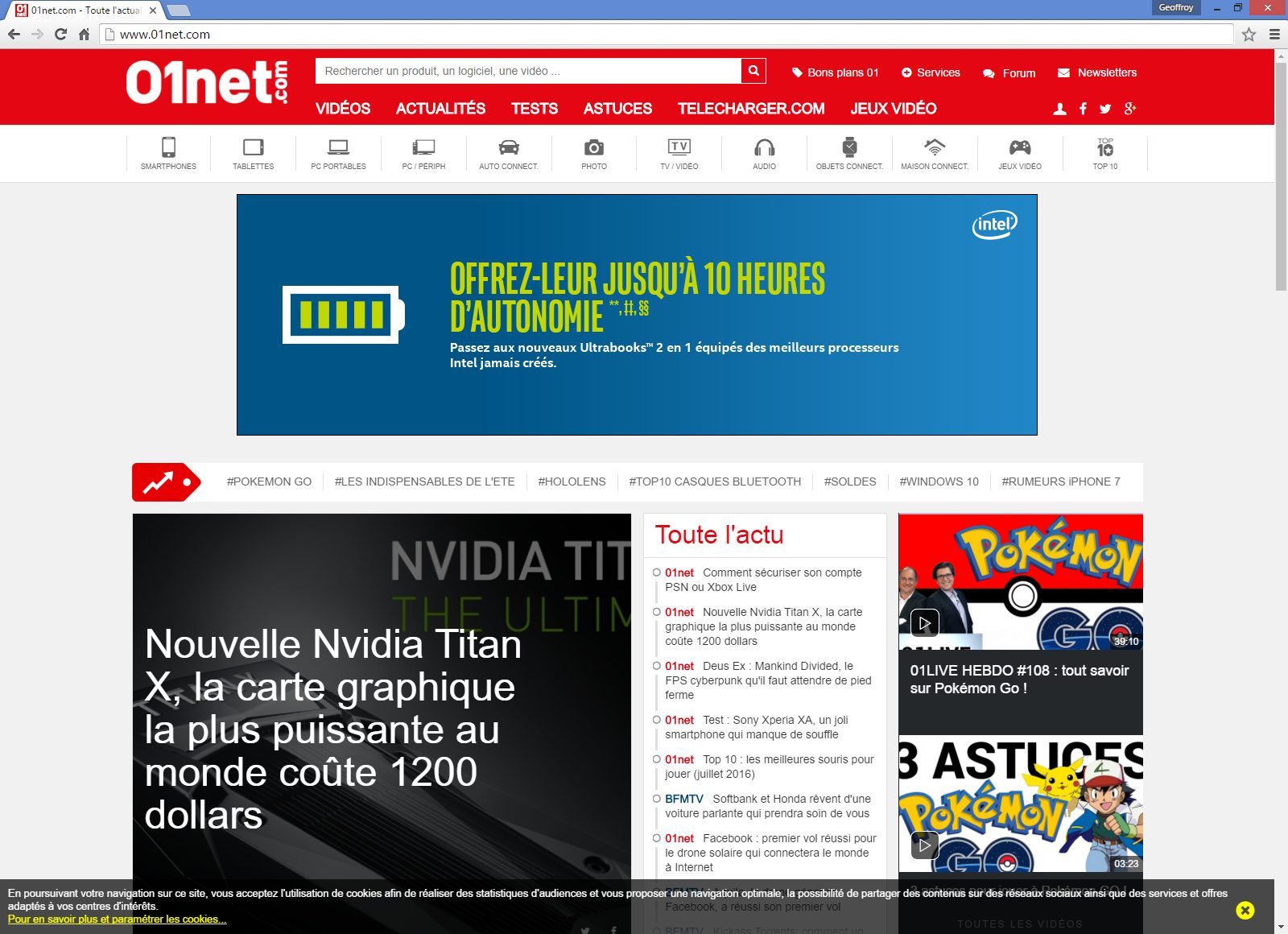Open the ACTUALITÉS menu

(x=440, y=109)
